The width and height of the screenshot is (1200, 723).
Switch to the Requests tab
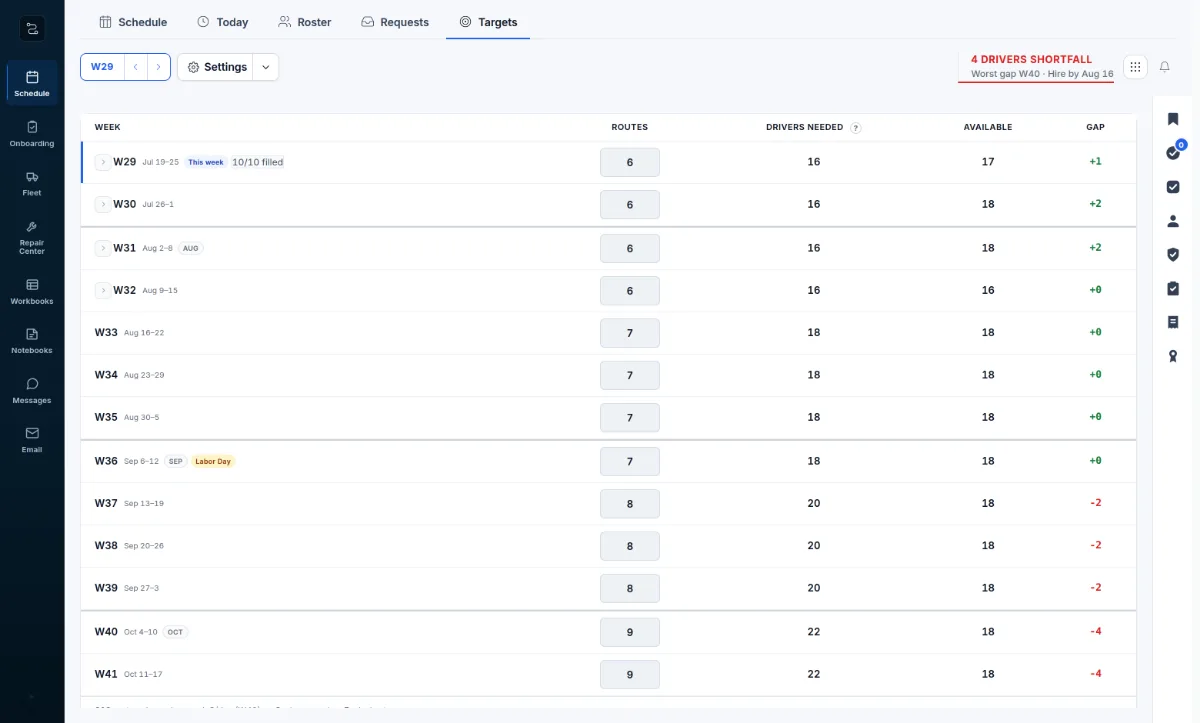[395, 22]
